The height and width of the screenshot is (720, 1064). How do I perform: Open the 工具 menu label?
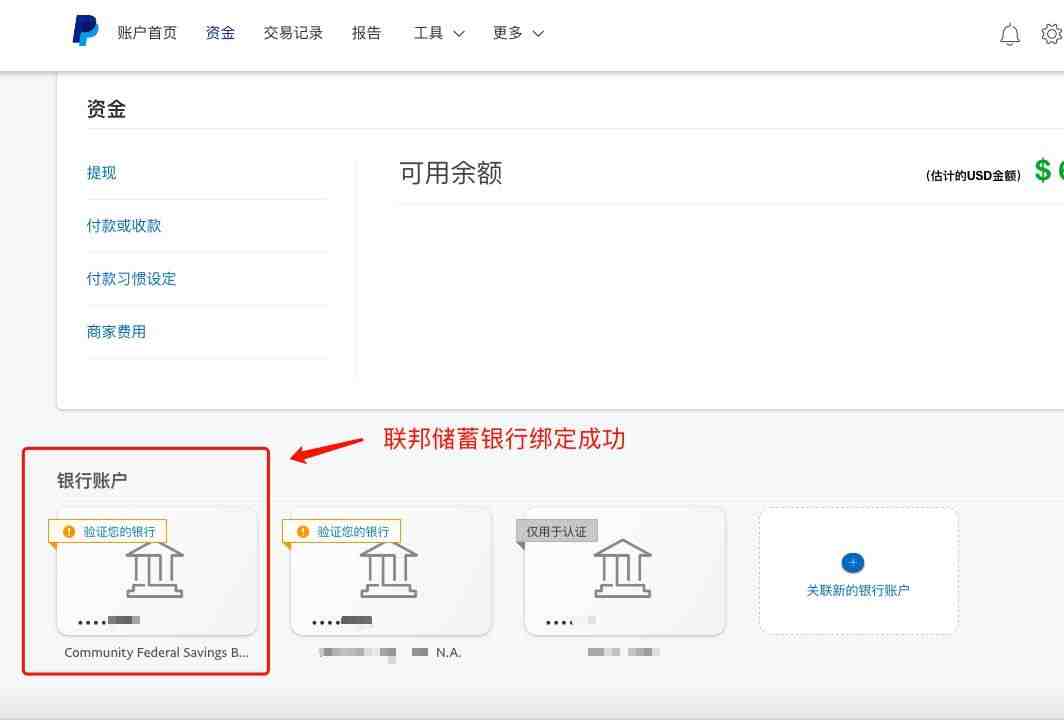click(428, 33)
